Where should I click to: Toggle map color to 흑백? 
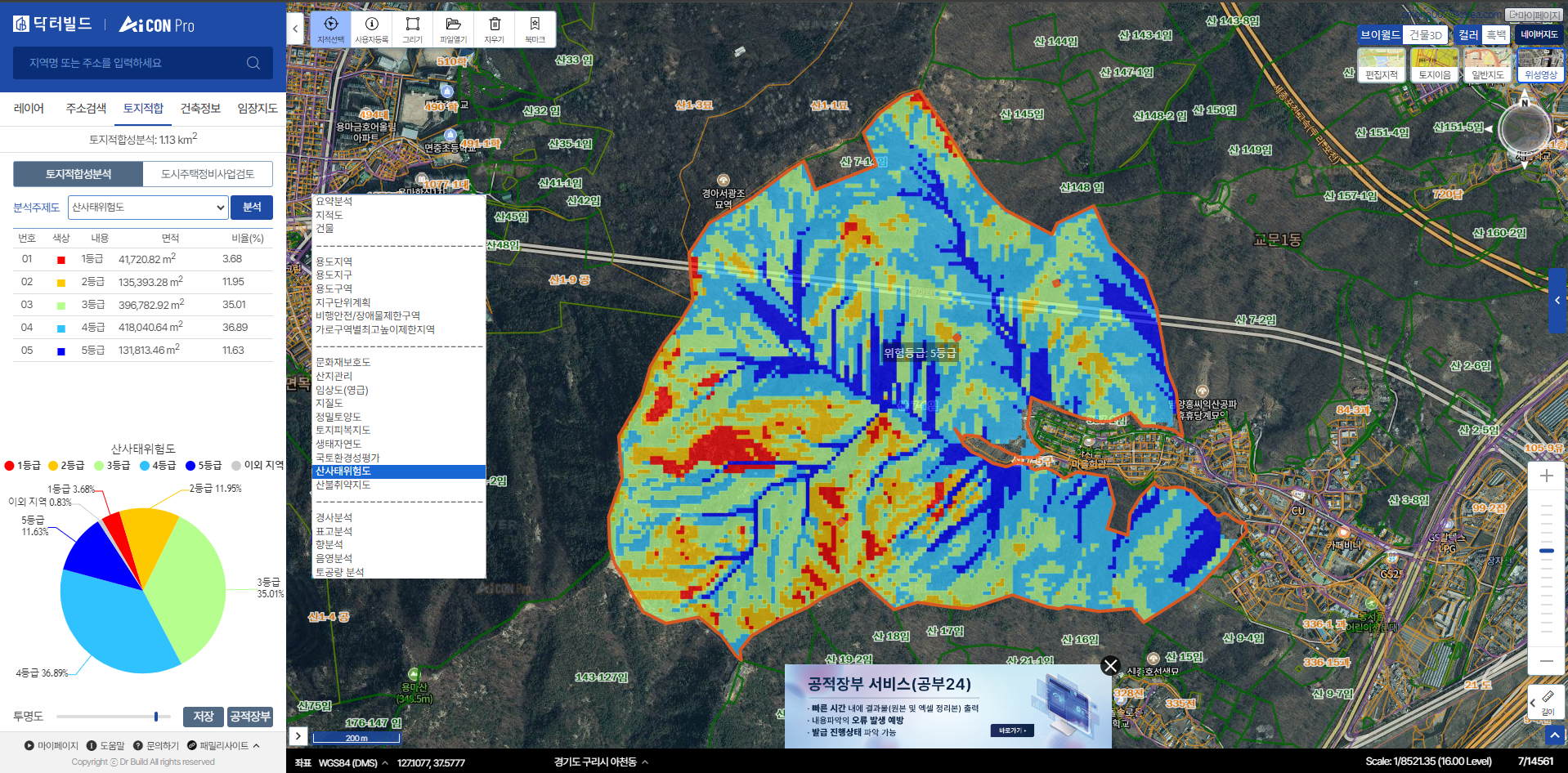click(1496, 35)
